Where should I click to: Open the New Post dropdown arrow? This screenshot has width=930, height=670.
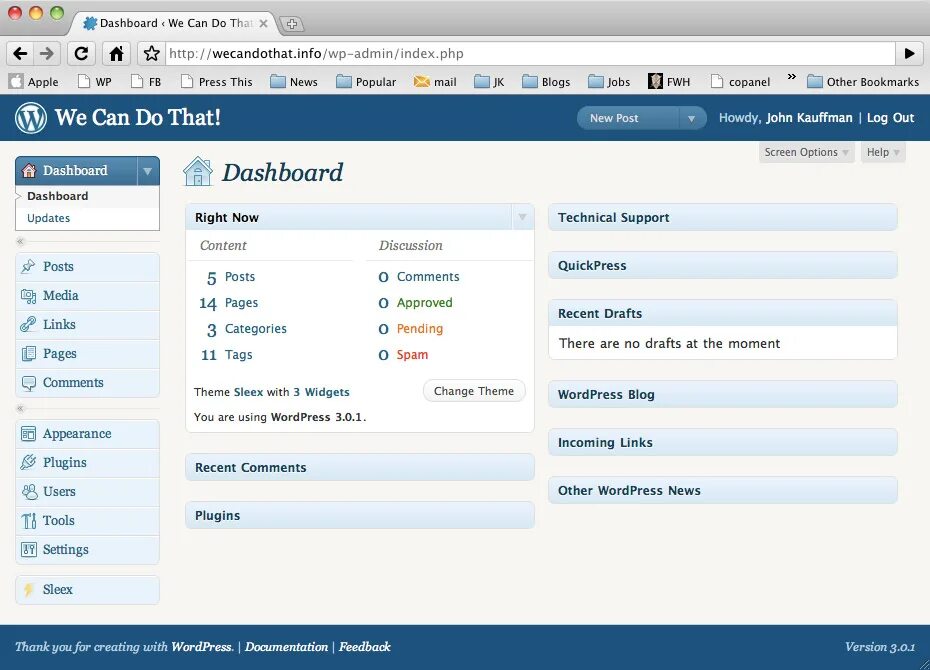(x=692, y=118)
